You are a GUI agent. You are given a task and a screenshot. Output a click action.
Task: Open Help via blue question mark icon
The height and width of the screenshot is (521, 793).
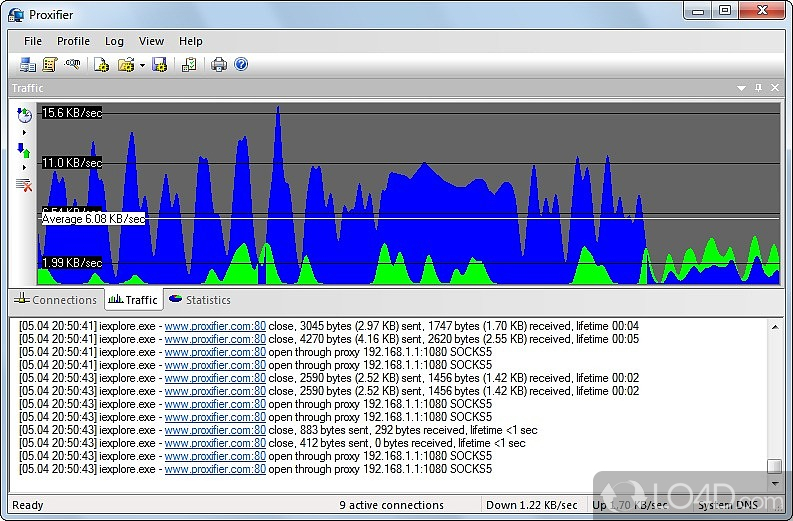click(x=241, y=65)
